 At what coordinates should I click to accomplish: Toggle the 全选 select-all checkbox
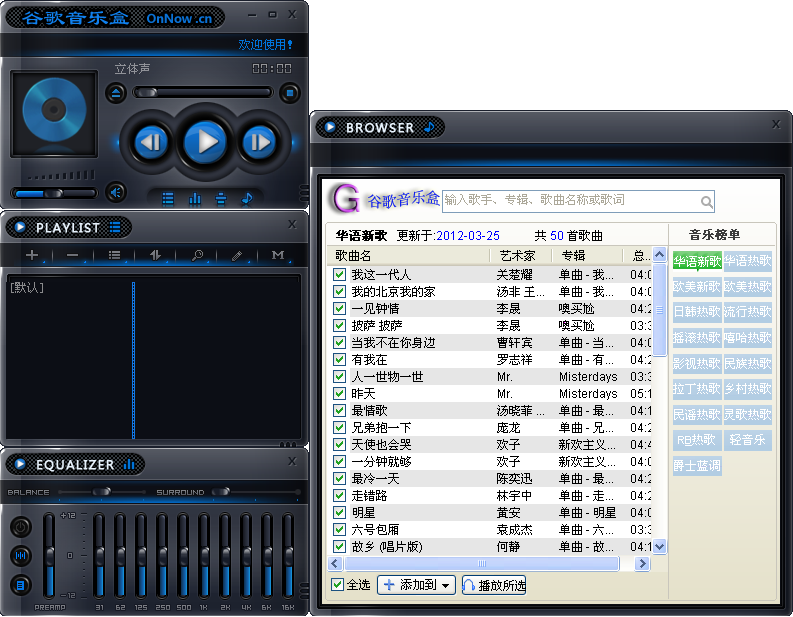tap(337, 585)
